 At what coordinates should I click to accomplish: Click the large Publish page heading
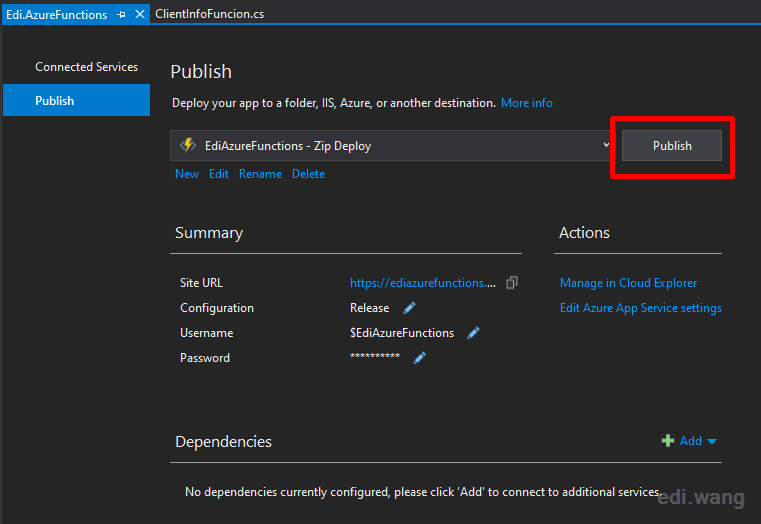coord(201,71)
